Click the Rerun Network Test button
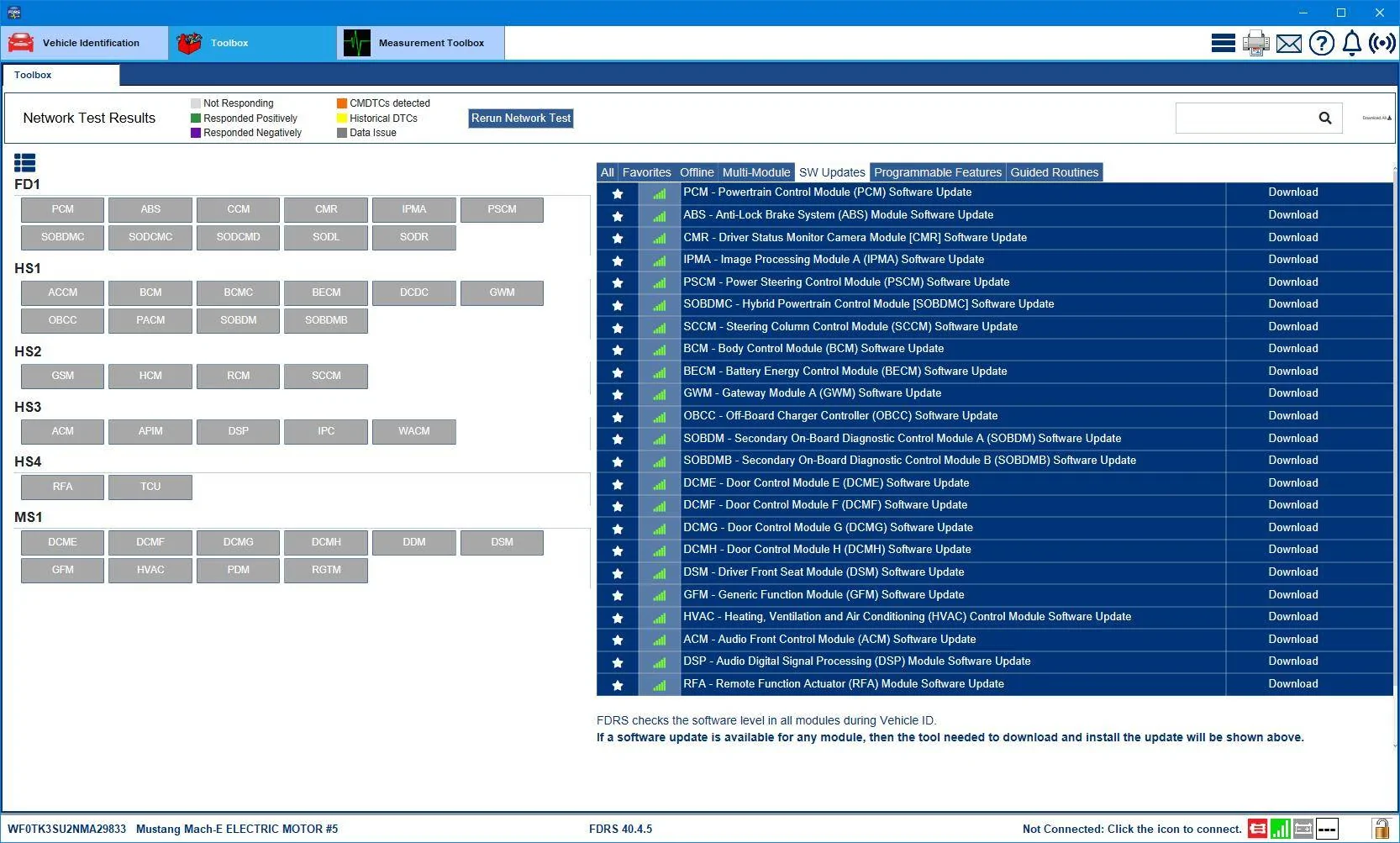The width and height of the screenshot is (1400, 843). [521, 119]
